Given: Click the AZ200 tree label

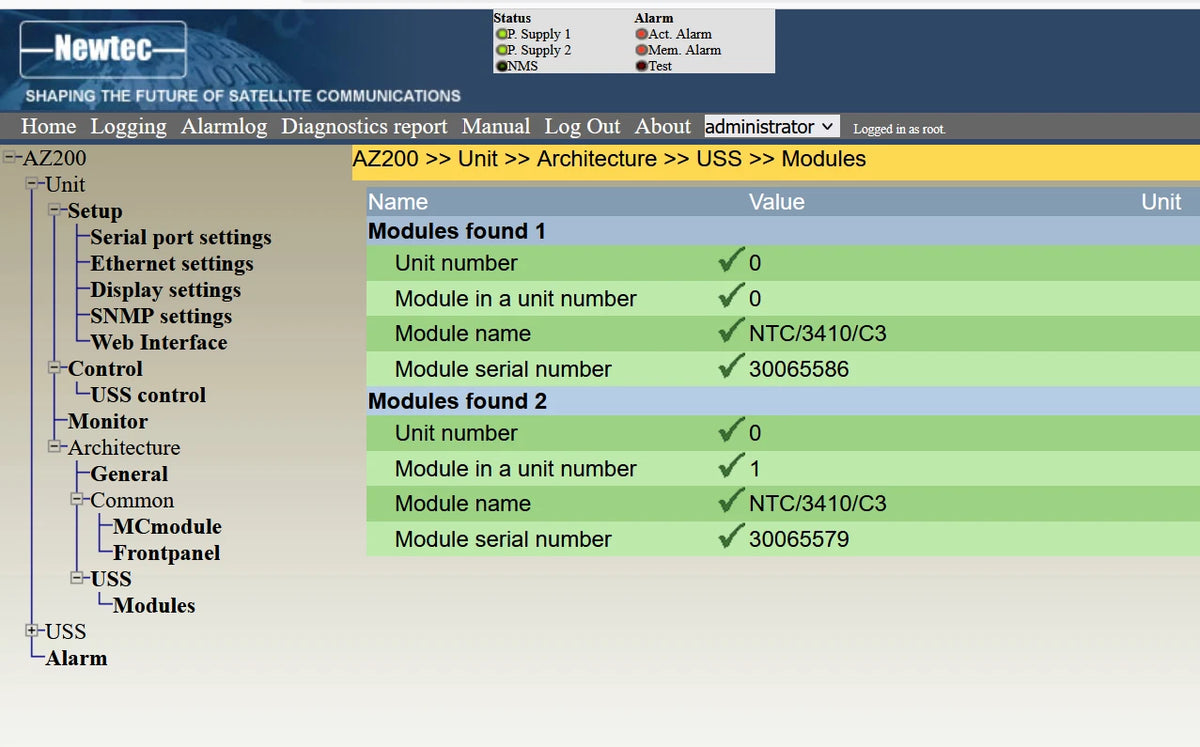Looking at the screenshot, I should (55, 158).
